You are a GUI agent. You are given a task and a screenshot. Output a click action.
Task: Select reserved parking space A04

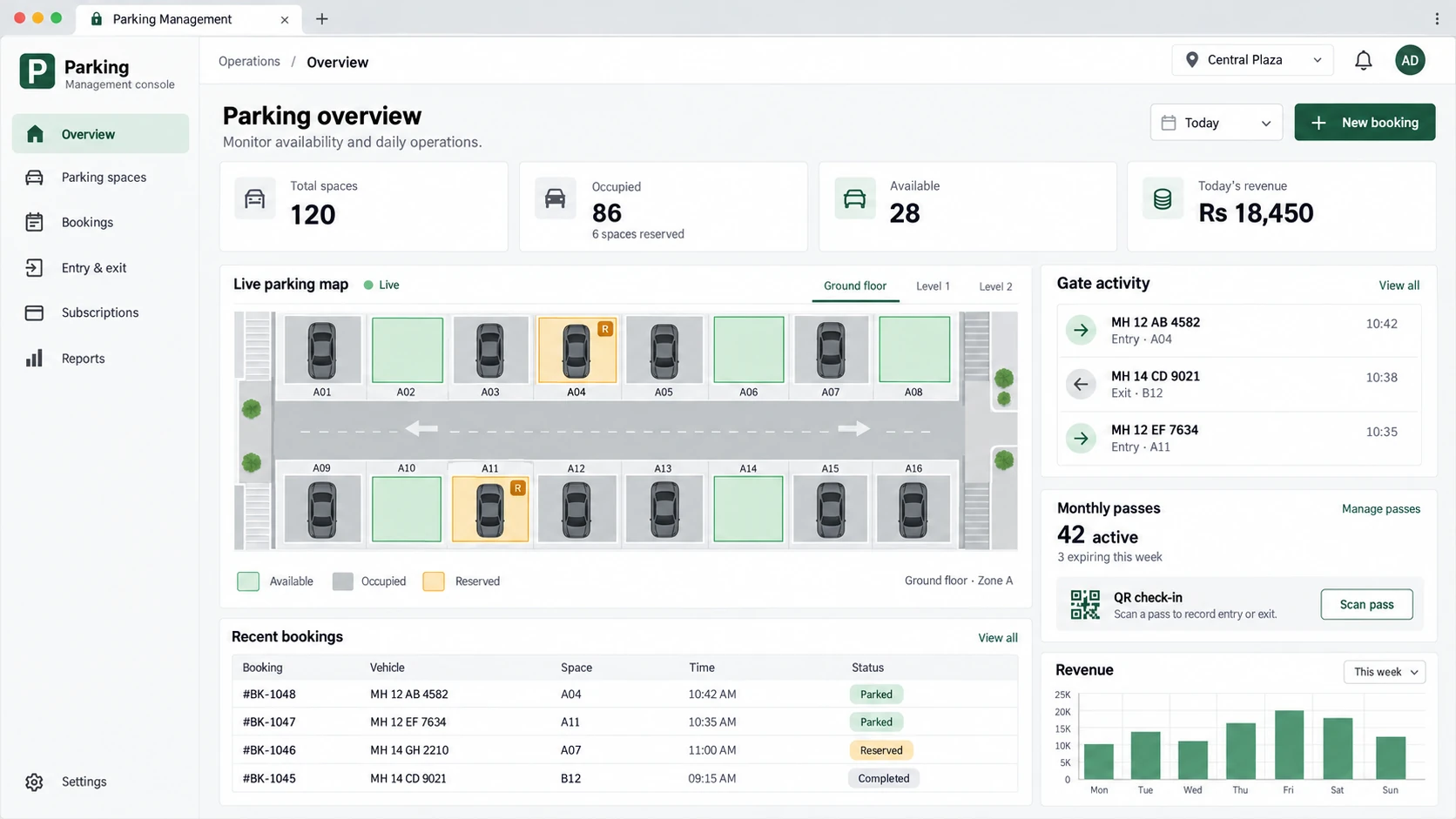point(576,350)
